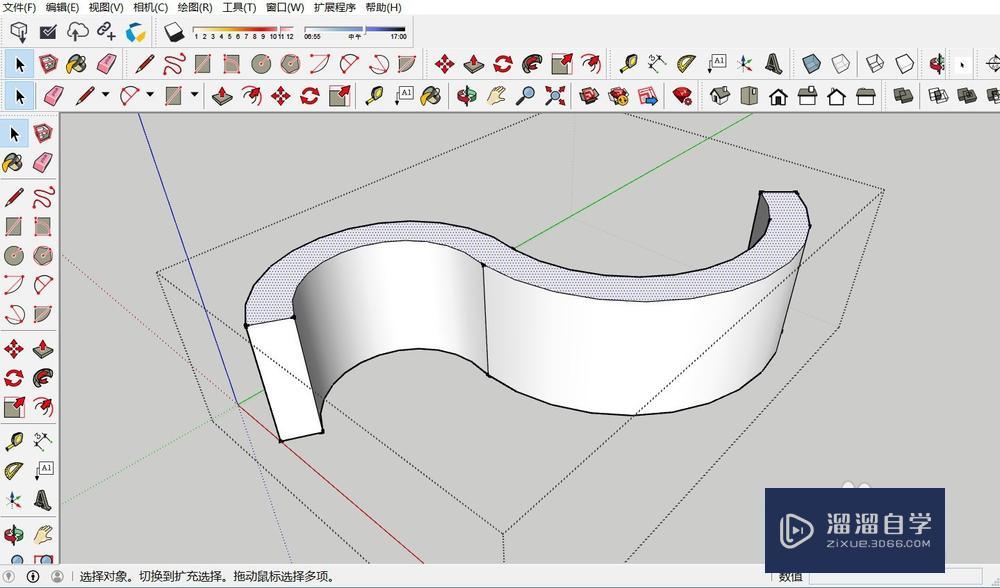
Task: Open the Extension Manager ruby icon
Action: (682, 96)
